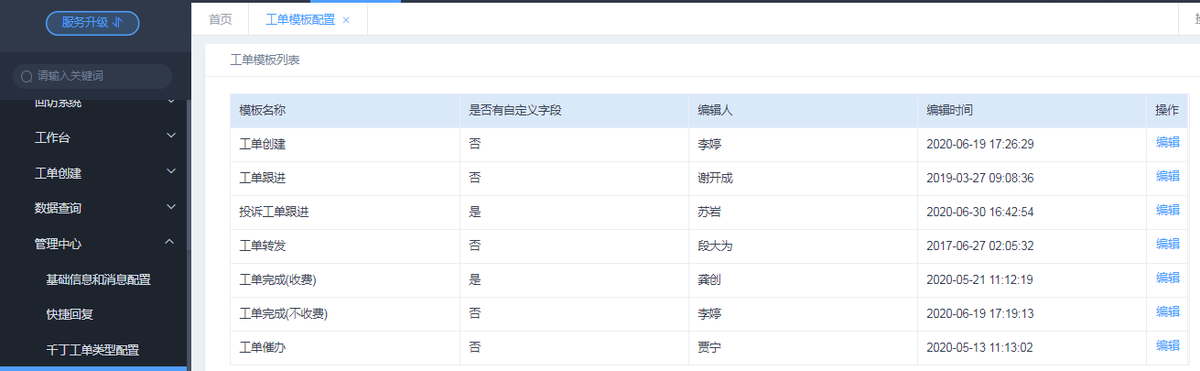Click the 工单模板列表 heading
Viewport: 1200px width, 371px height.
(x=265, y=60)
